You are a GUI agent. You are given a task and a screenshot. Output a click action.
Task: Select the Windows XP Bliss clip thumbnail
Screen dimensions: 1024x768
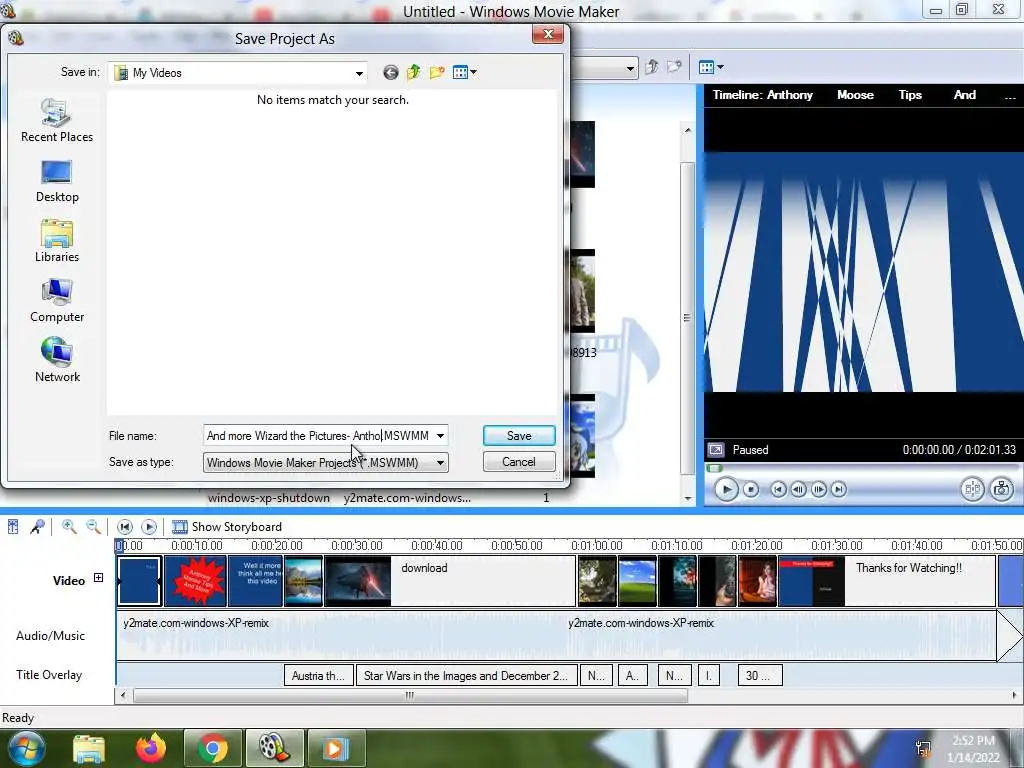[x=637, y=581]
